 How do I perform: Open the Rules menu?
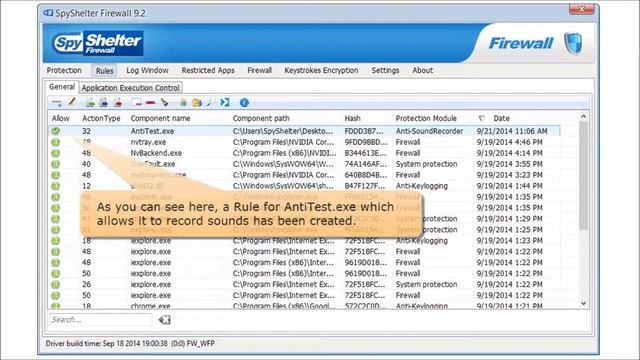104,71
